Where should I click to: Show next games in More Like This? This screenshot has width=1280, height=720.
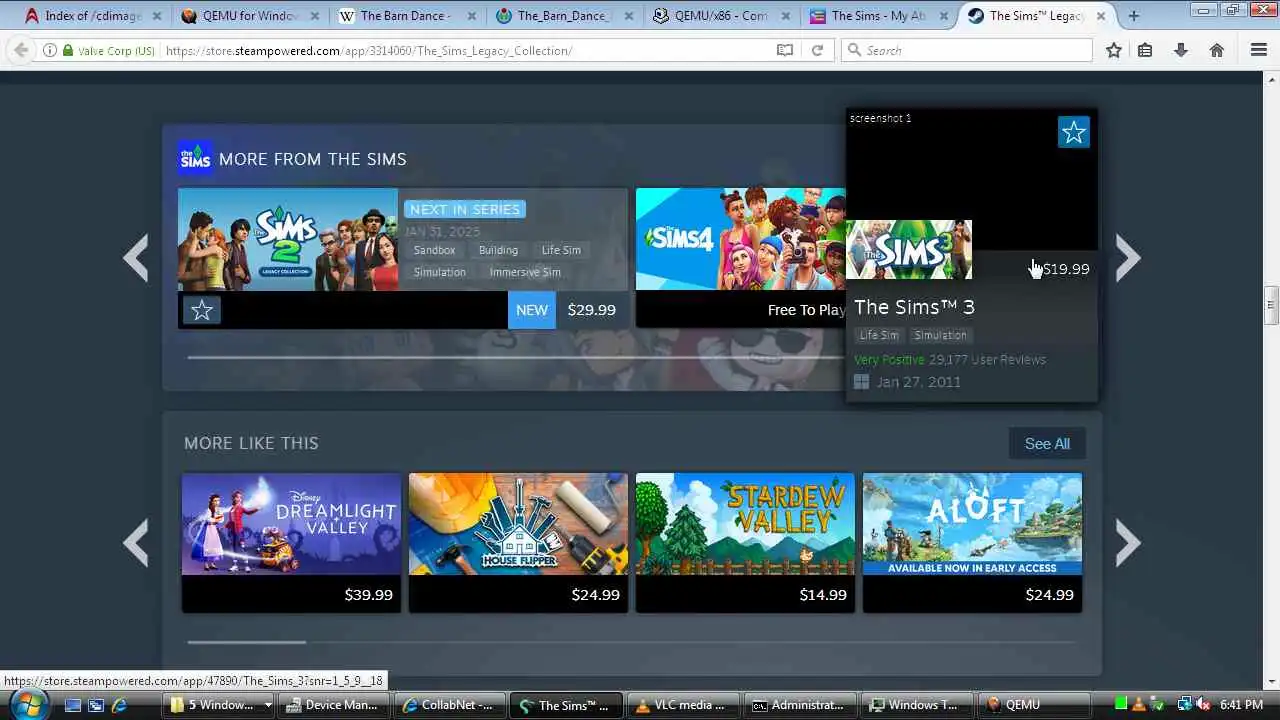1128,543
